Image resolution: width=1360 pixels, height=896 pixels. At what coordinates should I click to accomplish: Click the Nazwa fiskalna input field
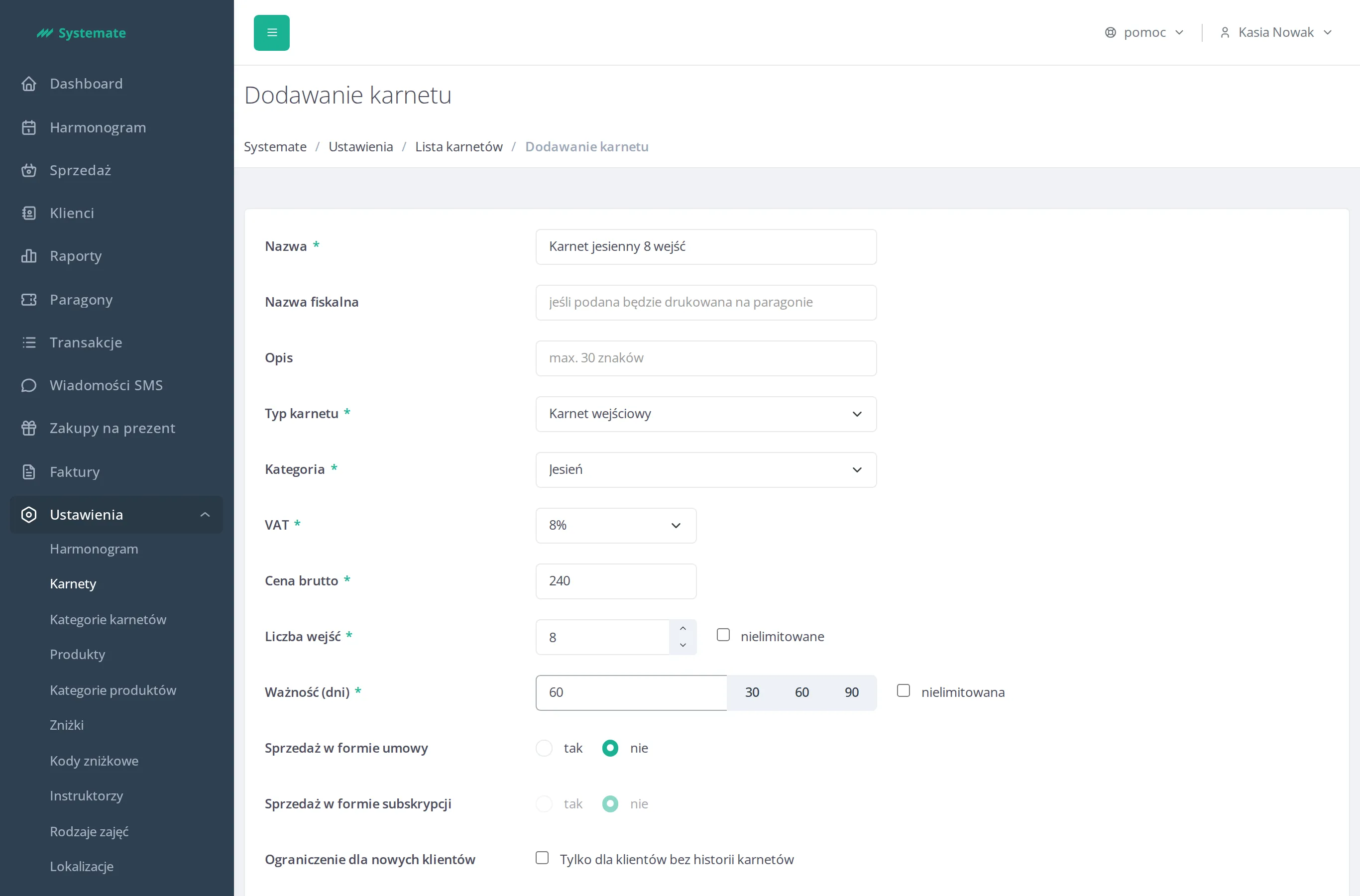[706, 302]
